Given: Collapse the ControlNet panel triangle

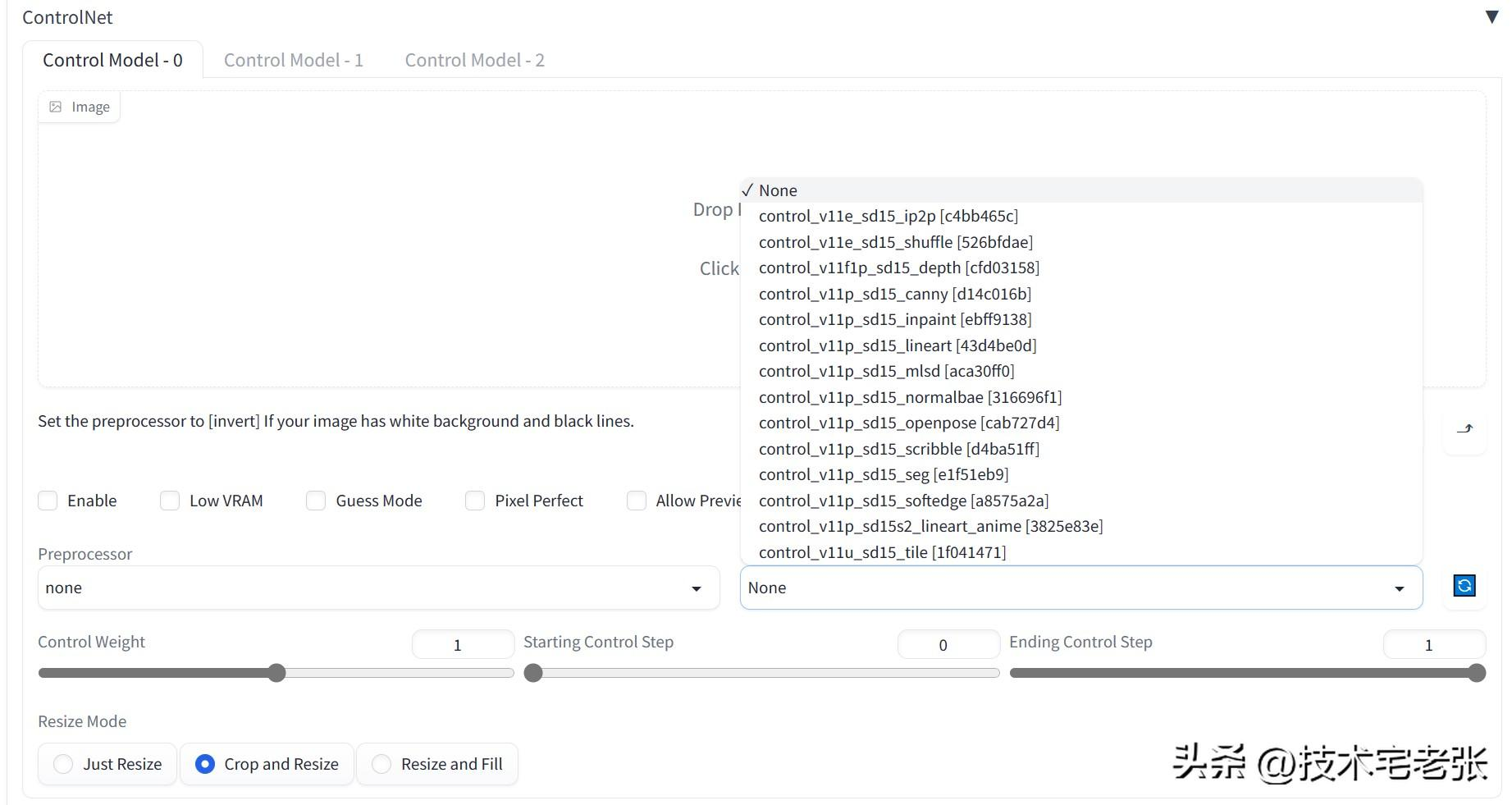Looking at the screenshot, I should tap(1491, 17).
